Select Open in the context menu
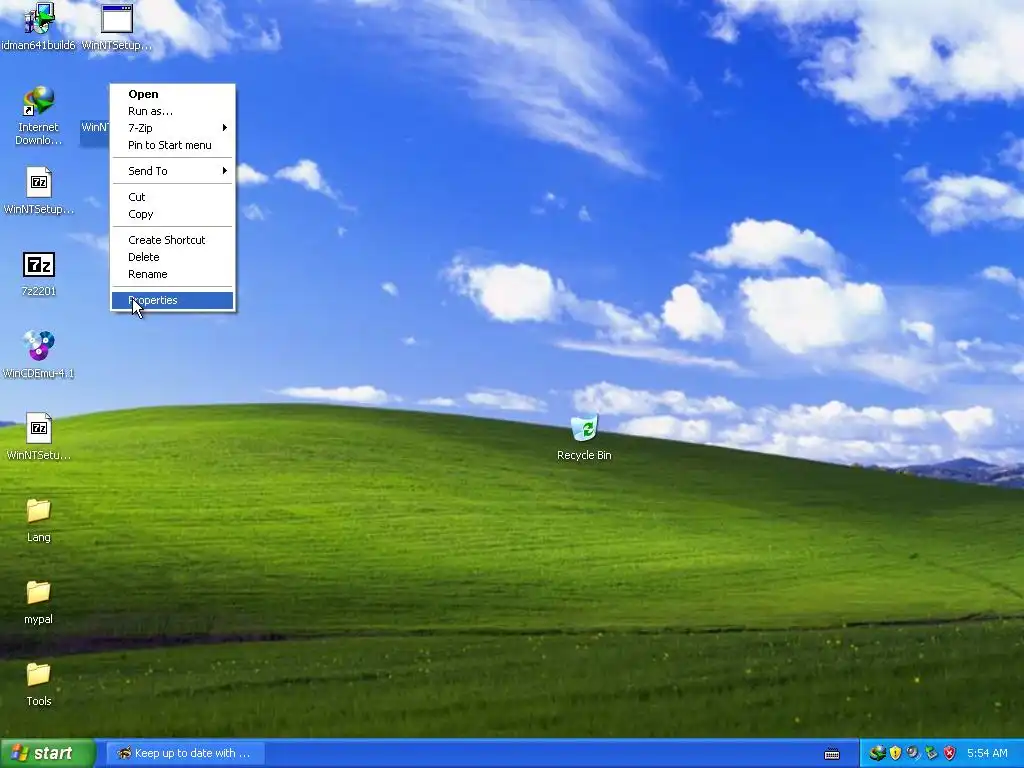1024x768 pixels. [172, 94]
